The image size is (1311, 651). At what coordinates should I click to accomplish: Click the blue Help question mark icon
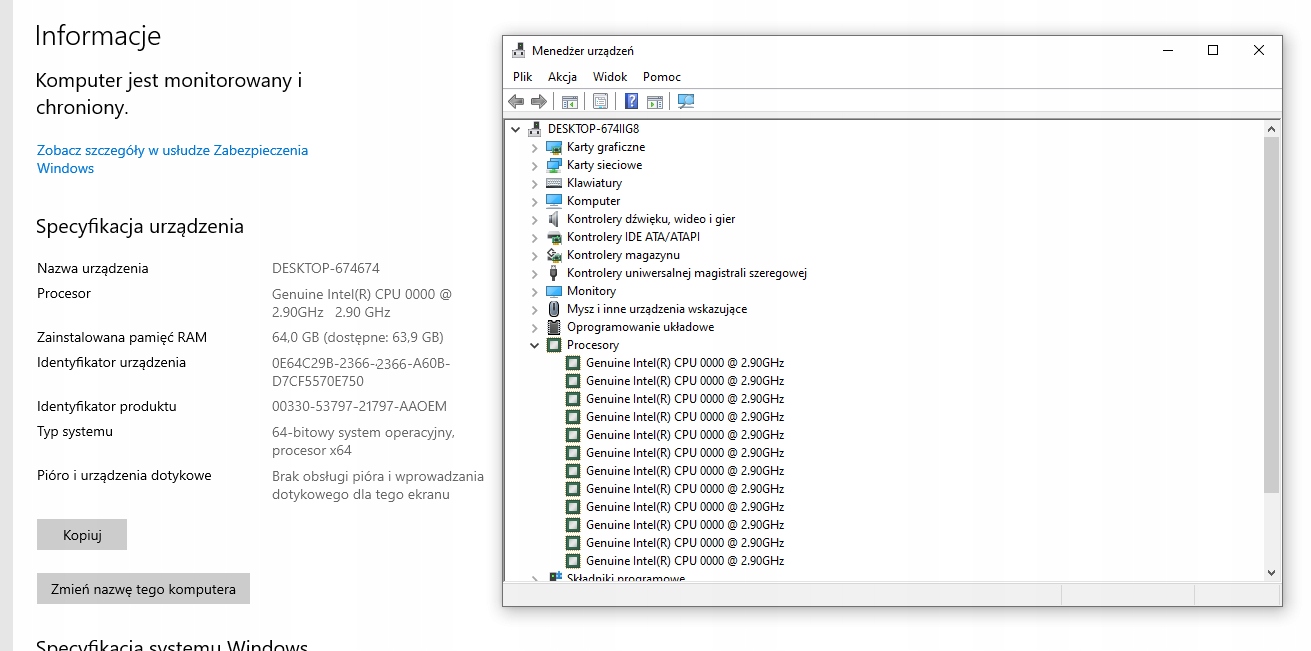(x=631, y=101)
